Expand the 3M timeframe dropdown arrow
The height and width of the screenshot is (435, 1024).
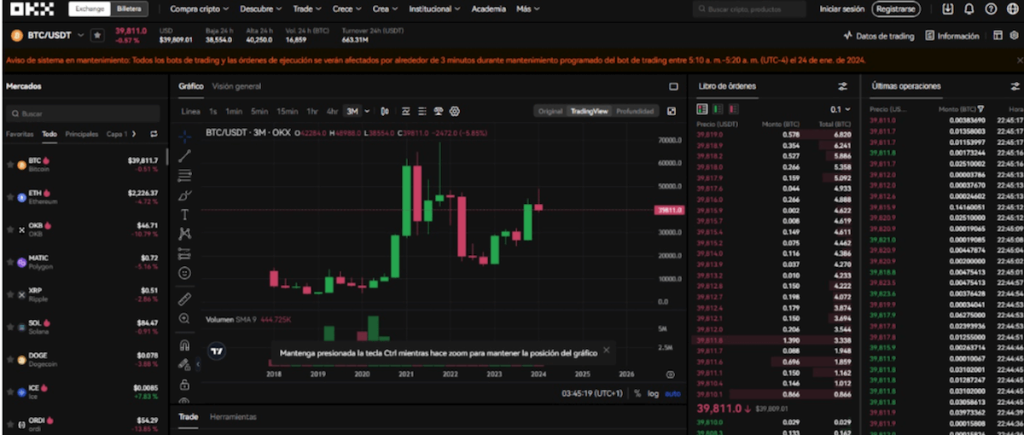(367, 111)
